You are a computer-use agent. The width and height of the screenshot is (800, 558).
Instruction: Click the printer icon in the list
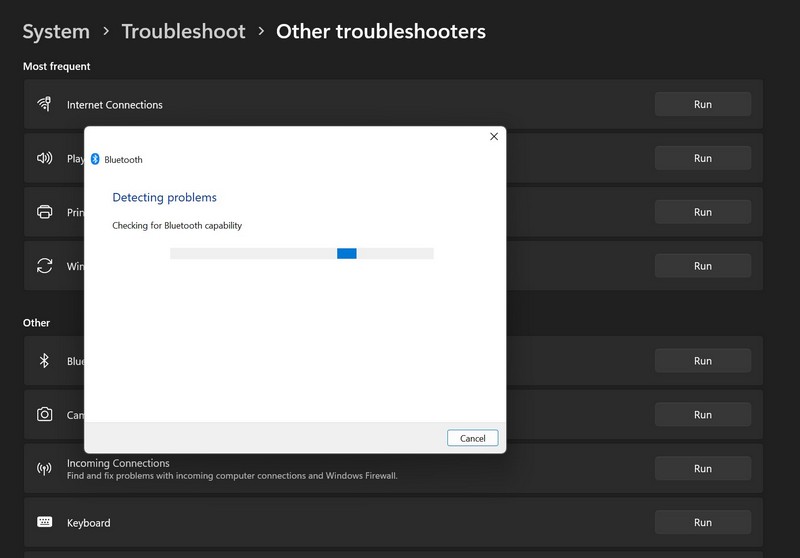44,212
